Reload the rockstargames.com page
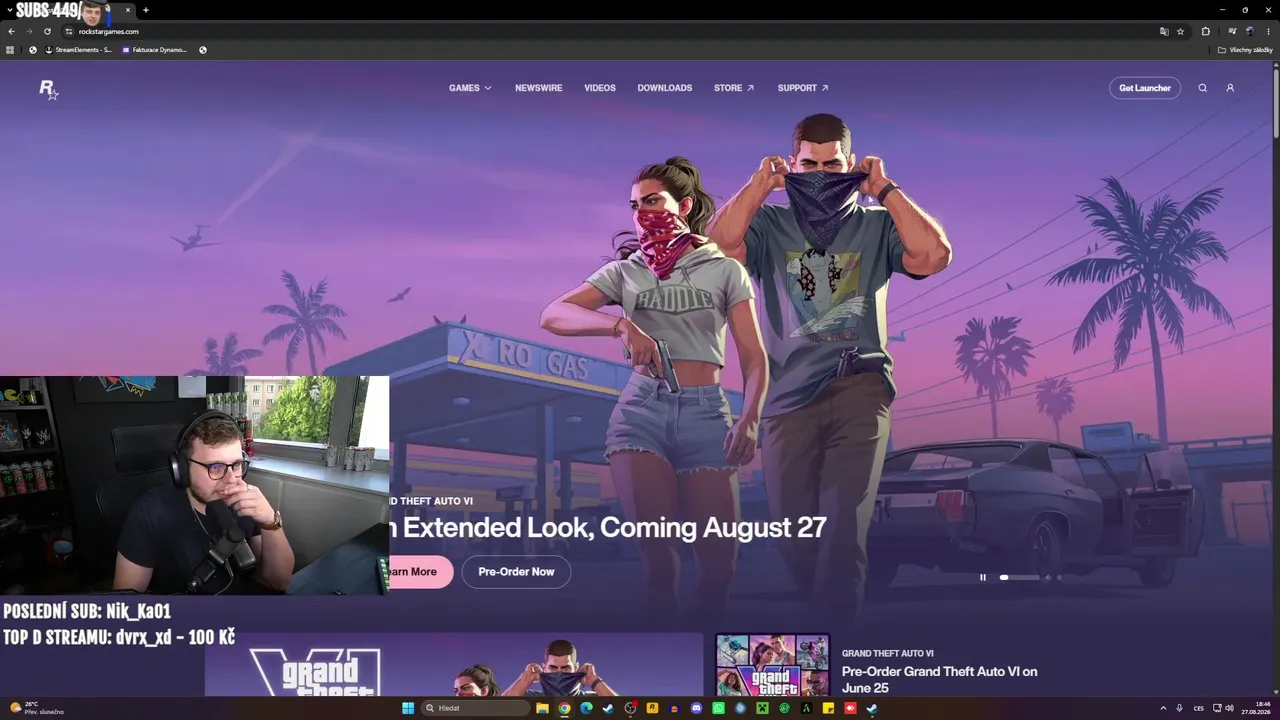This screenshot has height=720, width=1280. [47, 31]
